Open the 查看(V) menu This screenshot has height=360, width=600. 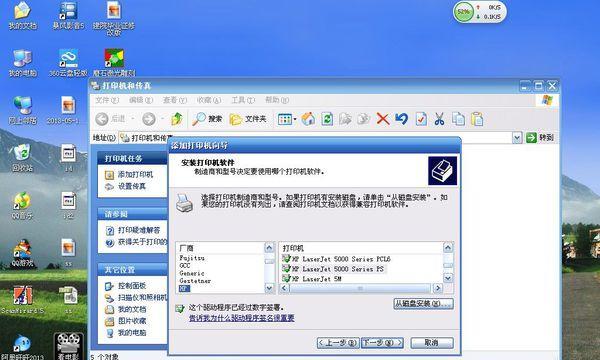click(x=175, y=100)
